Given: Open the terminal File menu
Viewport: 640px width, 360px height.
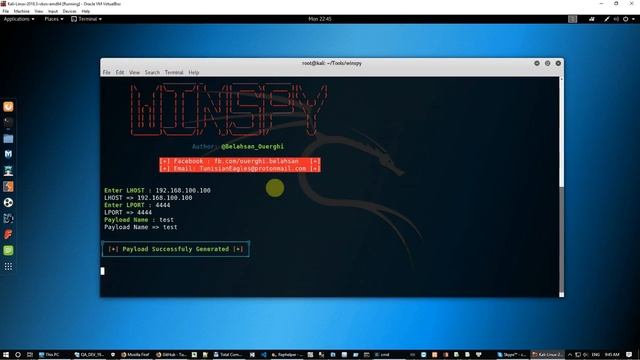Looking at the screenshot, I should coord(107,72).
